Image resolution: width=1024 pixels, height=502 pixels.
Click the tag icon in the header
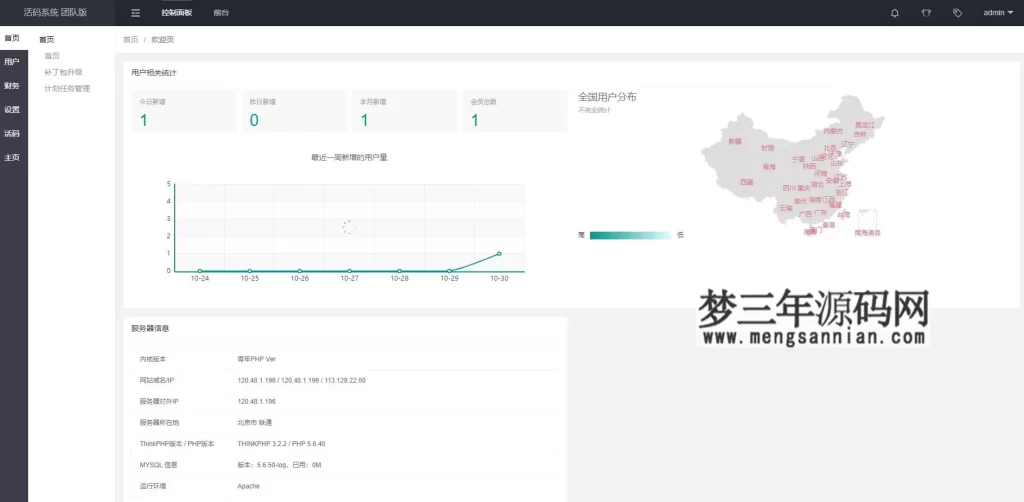[957, 12]
